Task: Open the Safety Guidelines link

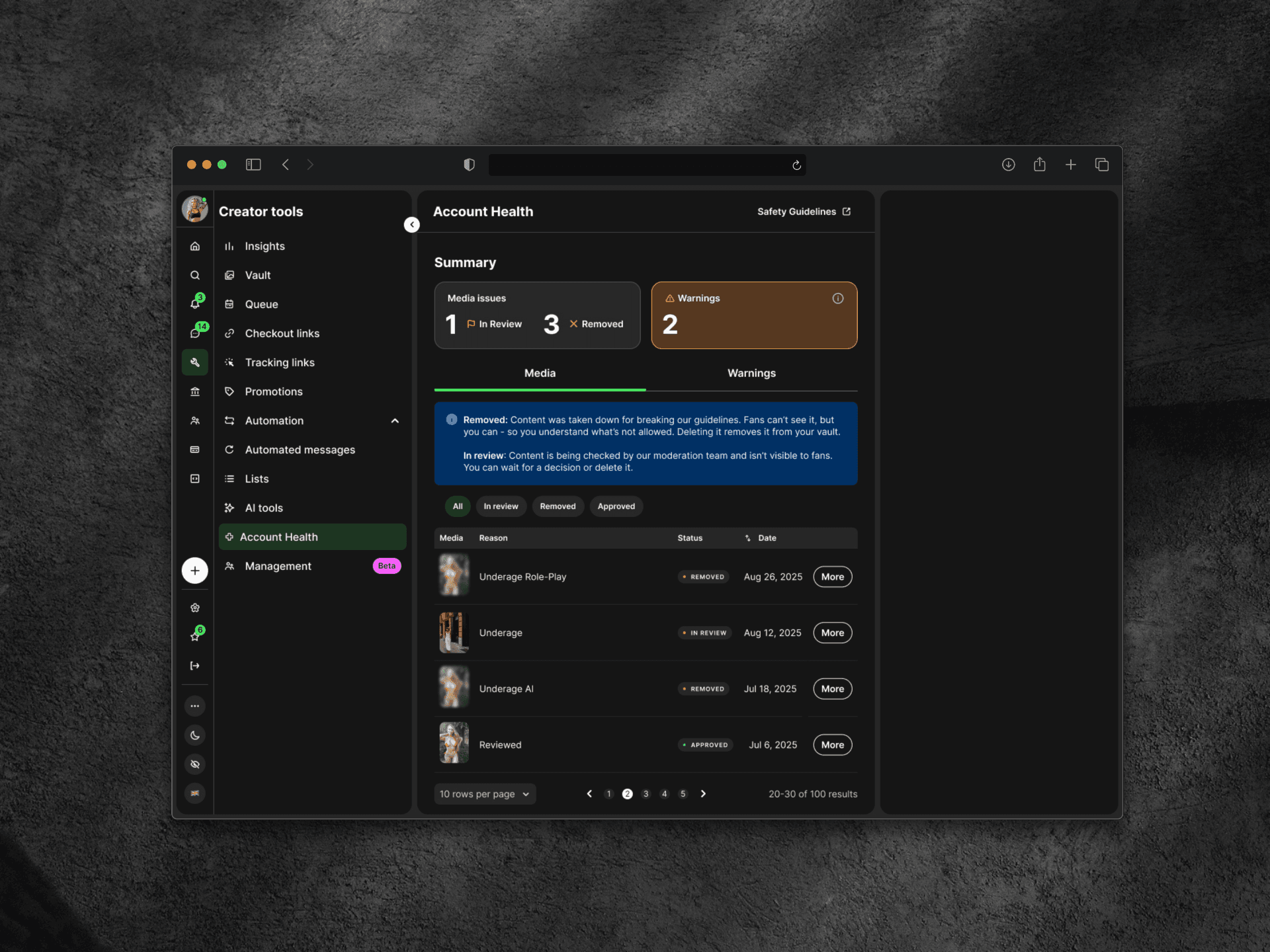Action: tap(803, 212)
